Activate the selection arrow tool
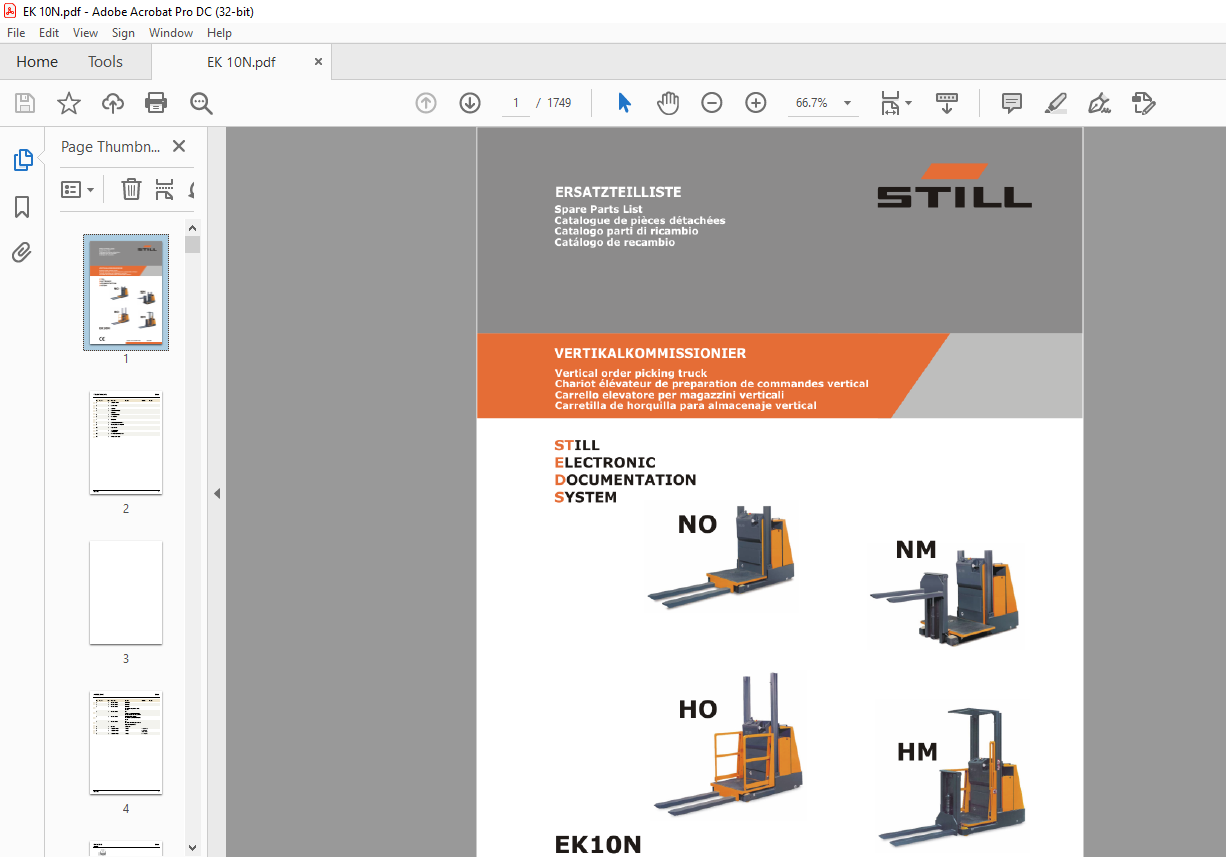Viewport: 1226px width, 857px height. pos(625,103)
